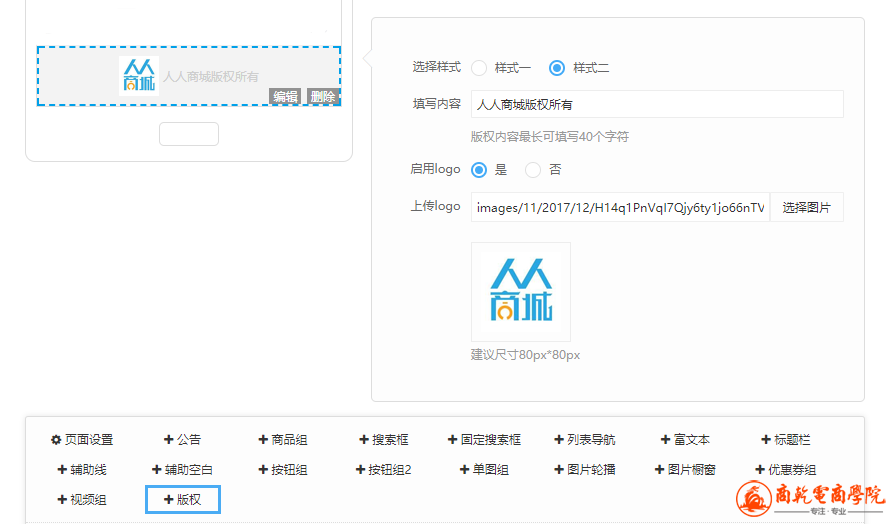Click the 上传logo path input field
The width and height of the screenshot is (891, 524).
[620, 208]
